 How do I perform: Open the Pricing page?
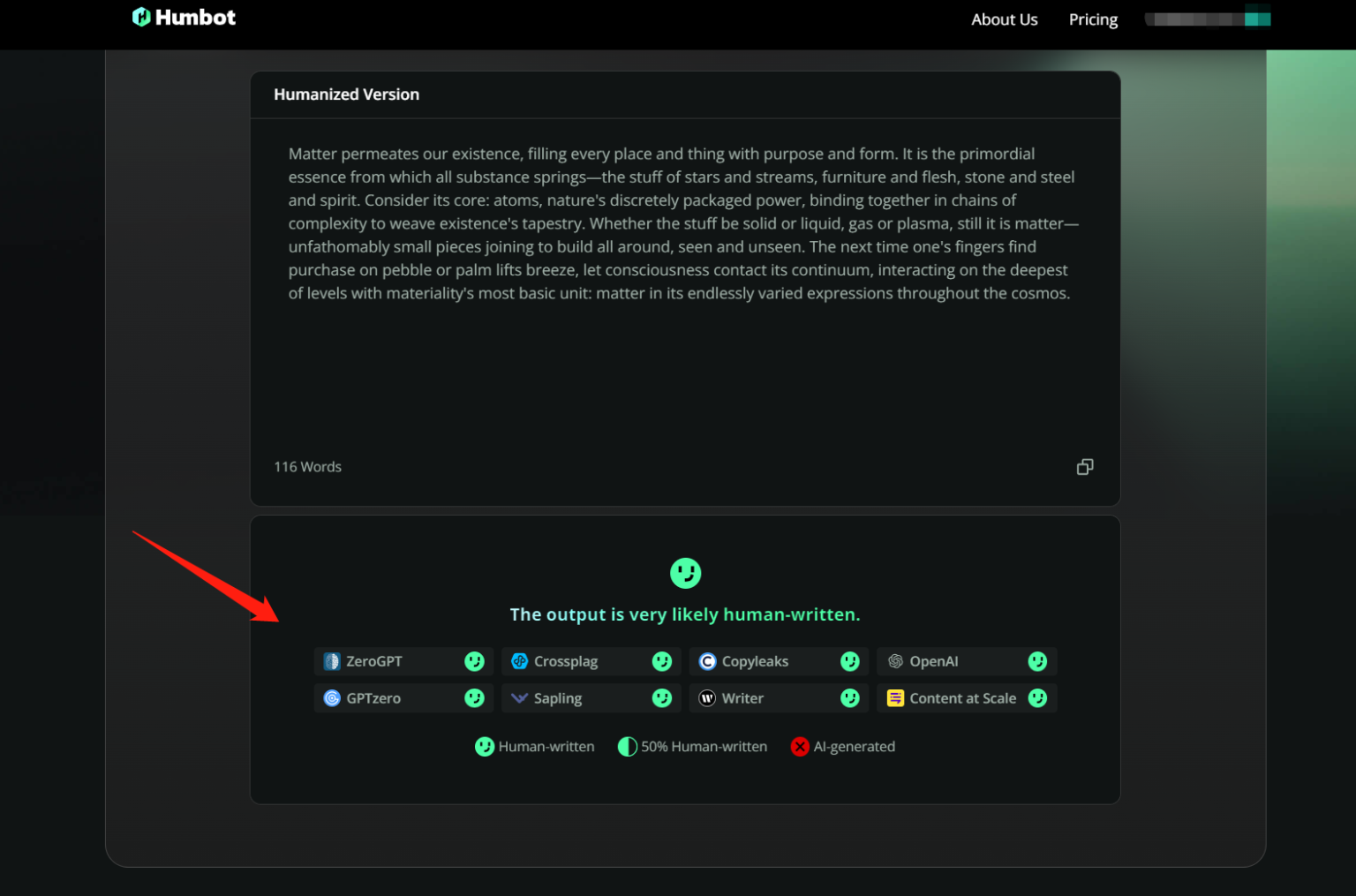(1093, 19)
